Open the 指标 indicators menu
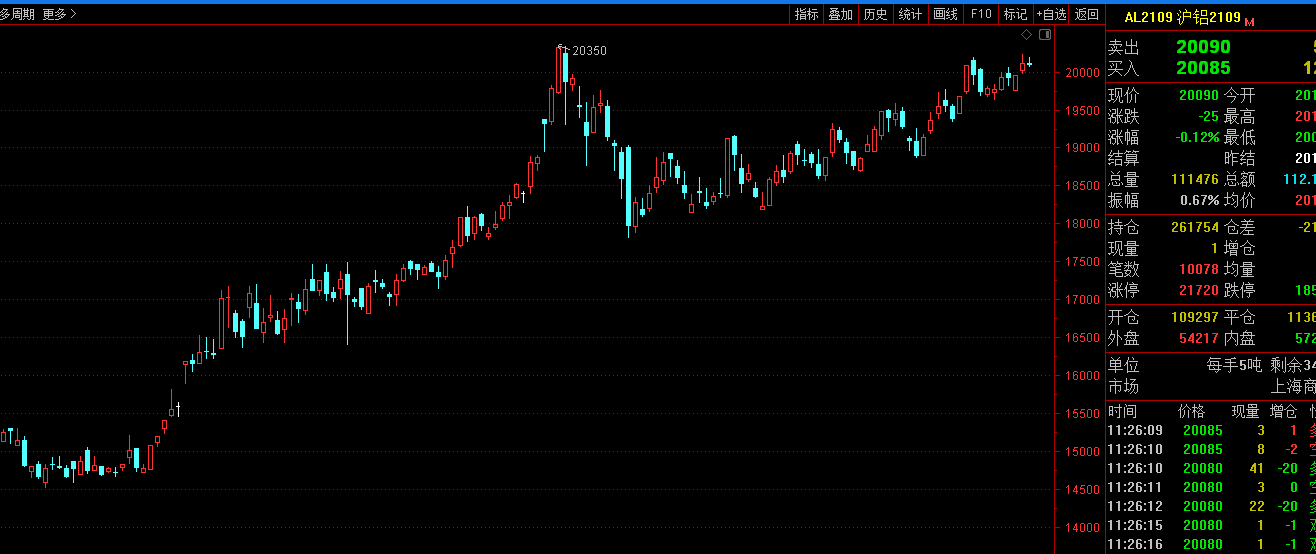The height and width of the screenshot is (554, 1316). [806, 14]
